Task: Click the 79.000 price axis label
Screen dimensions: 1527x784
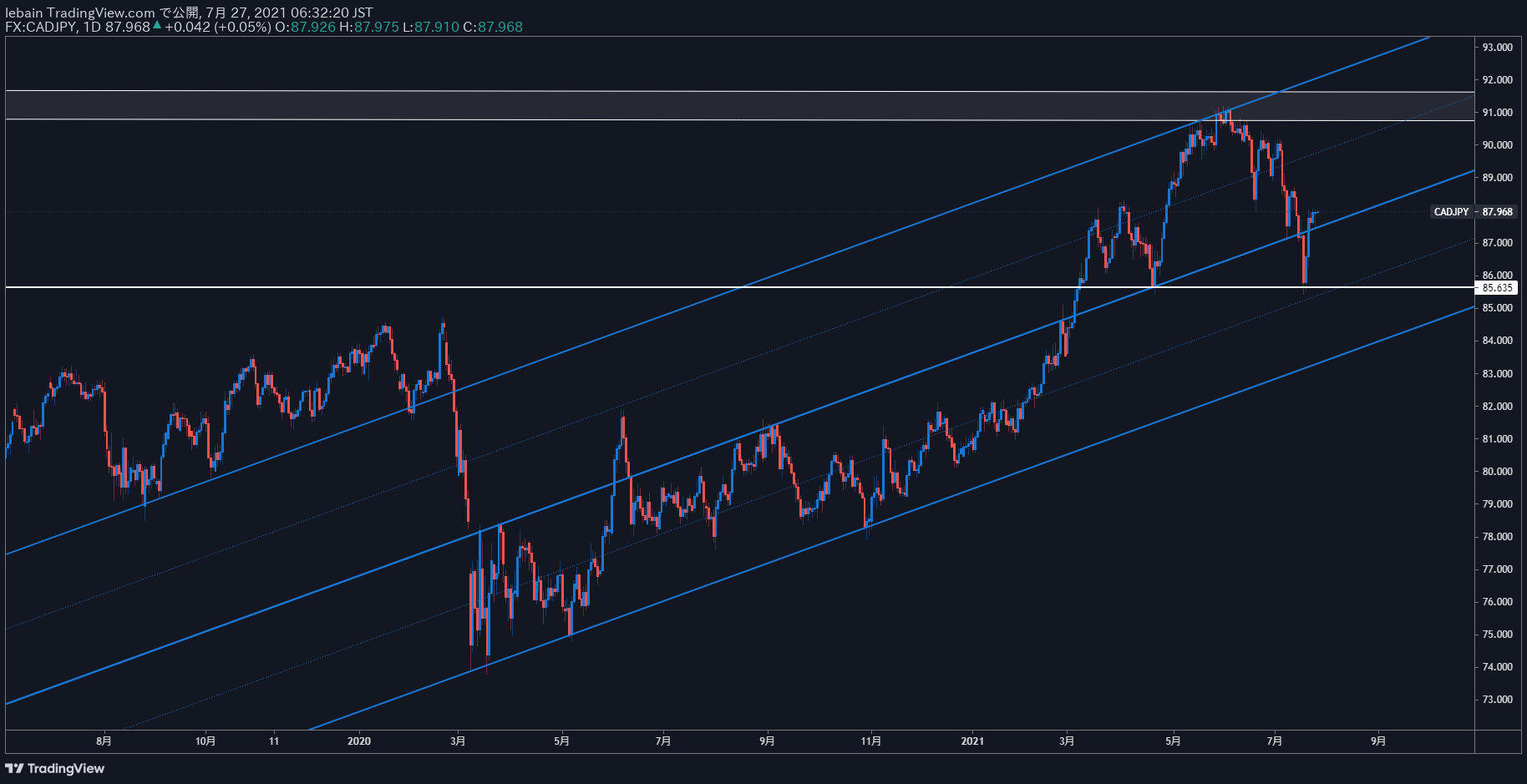Action: (1497, 504)
